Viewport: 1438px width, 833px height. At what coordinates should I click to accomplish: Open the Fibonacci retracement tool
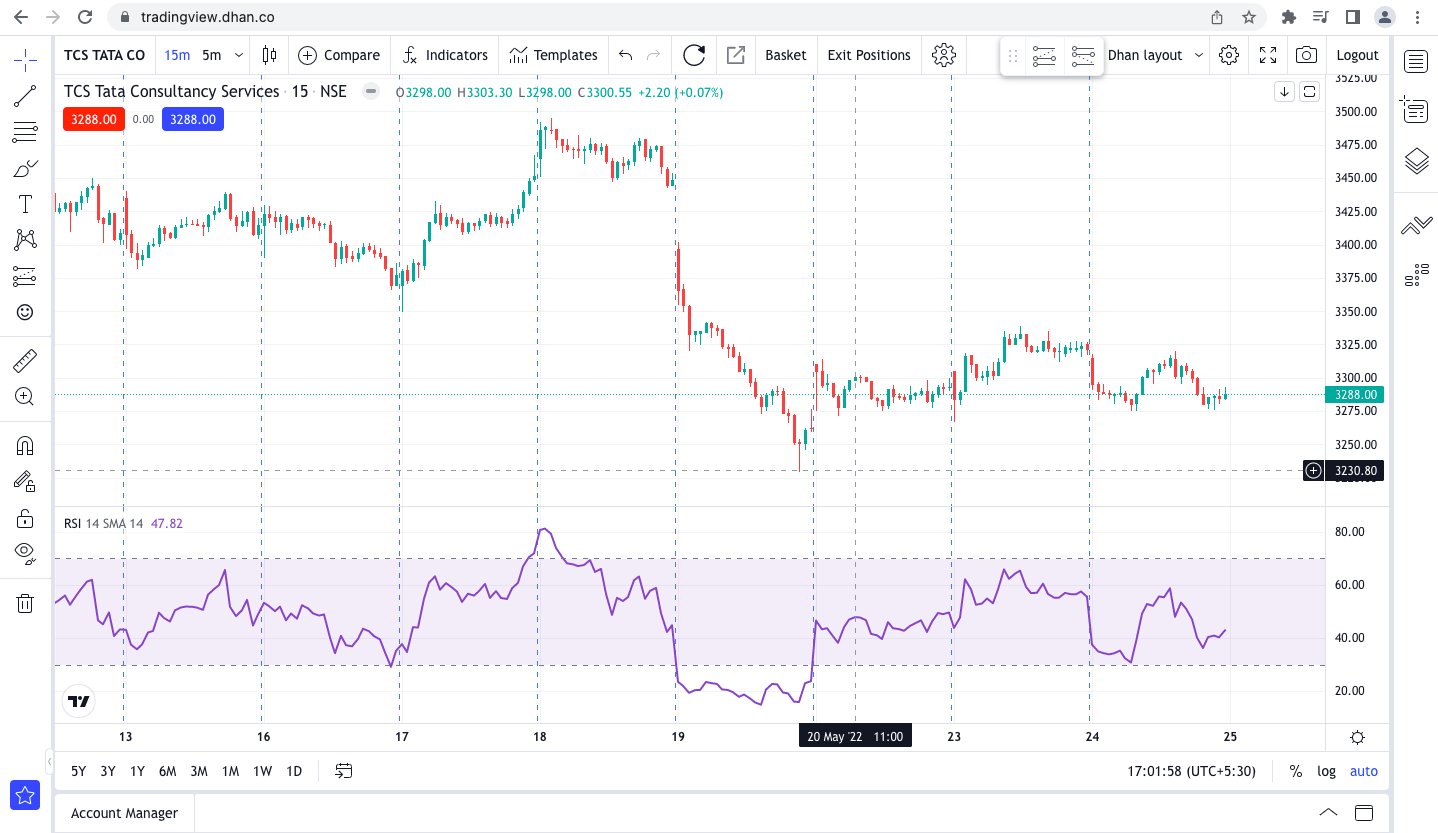click(25, 132)
